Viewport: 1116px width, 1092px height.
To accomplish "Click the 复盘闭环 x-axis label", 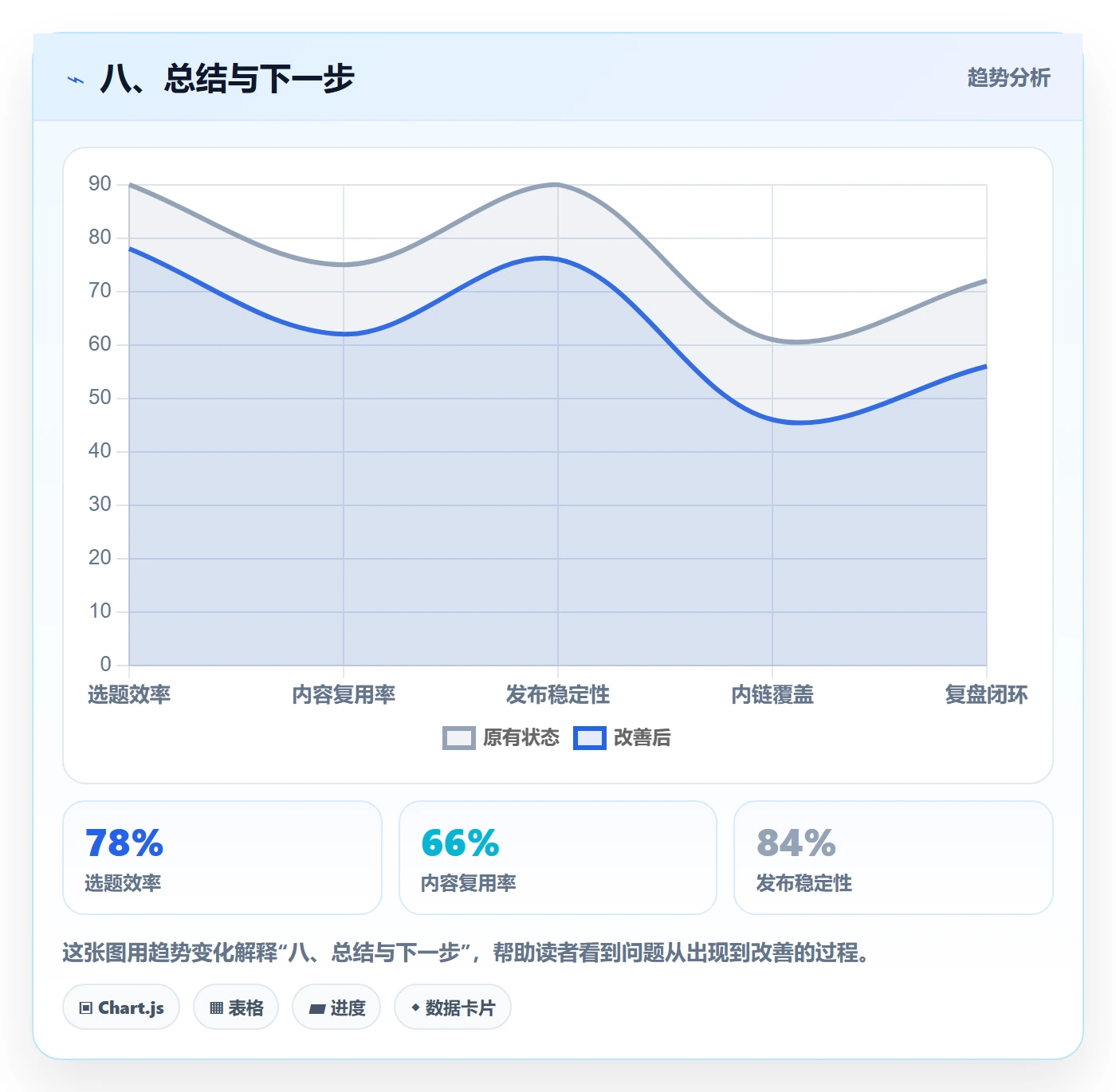I will coord(986,695).
